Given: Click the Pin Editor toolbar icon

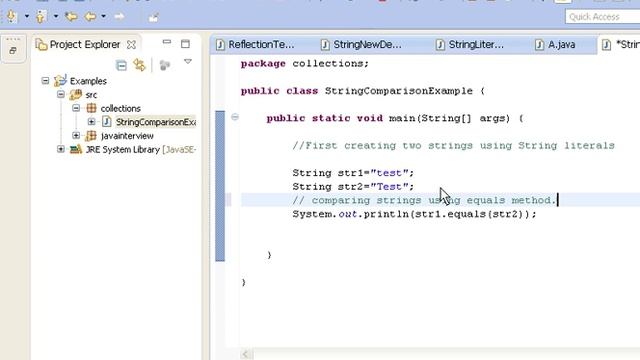Looking at the screenshot, I should click(153, 17).
